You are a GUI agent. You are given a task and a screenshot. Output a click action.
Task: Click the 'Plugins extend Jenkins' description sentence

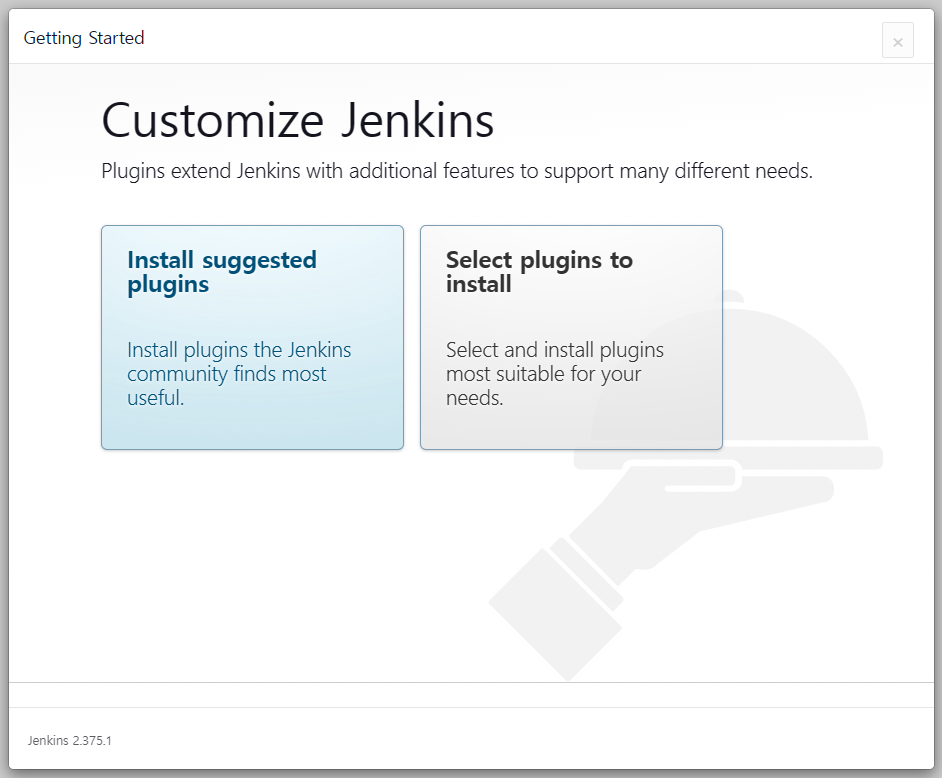(x=457, y=171)
